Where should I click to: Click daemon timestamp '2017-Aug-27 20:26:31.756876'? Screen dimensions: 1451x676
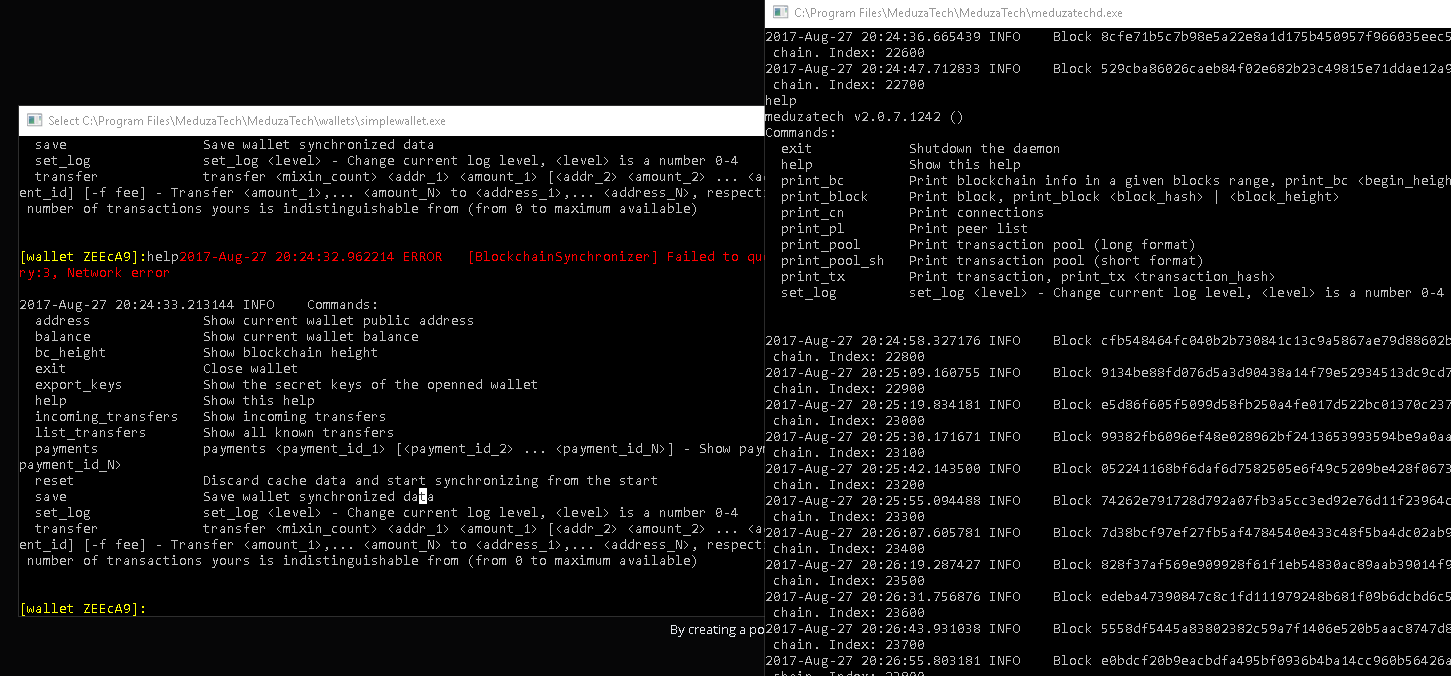pos(873,597)
